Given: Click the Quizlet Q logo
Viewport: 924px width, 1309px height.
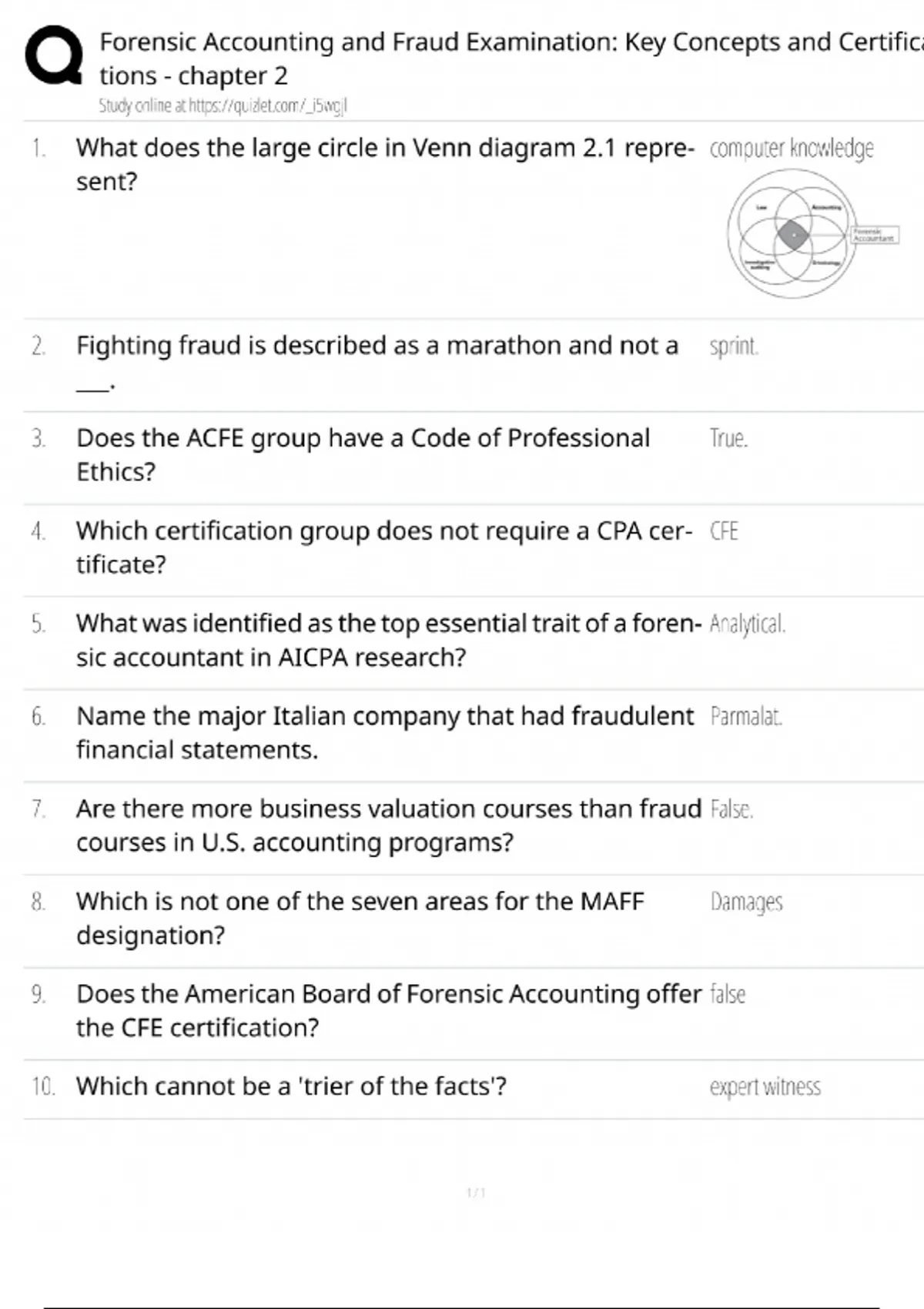Looking at the screenshot, I should point(54,55).
